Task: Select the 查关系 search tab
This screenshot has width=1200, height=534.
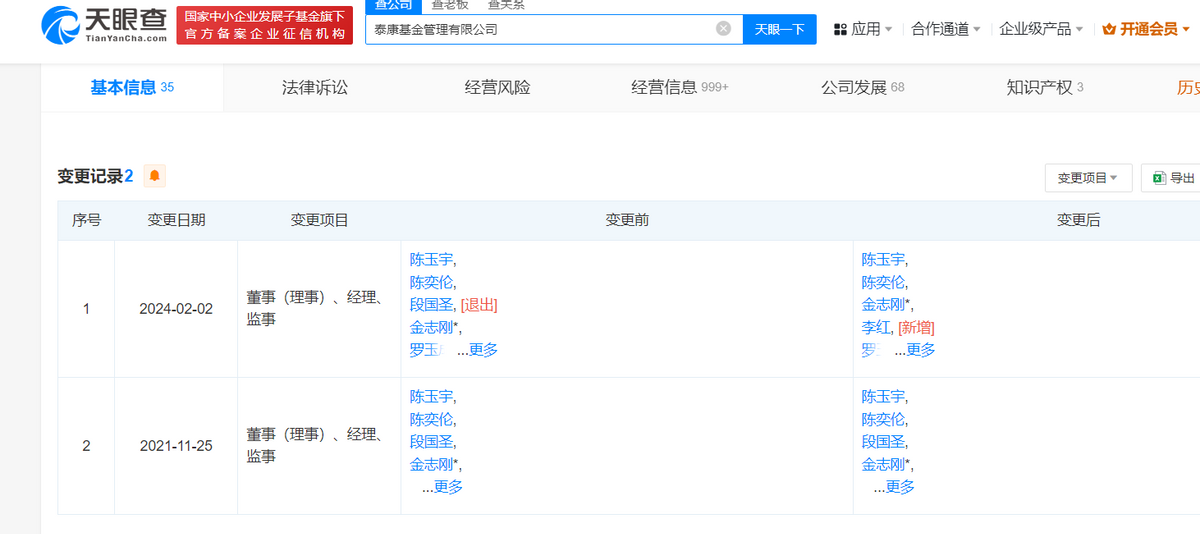Action: [x=506, y=5]
